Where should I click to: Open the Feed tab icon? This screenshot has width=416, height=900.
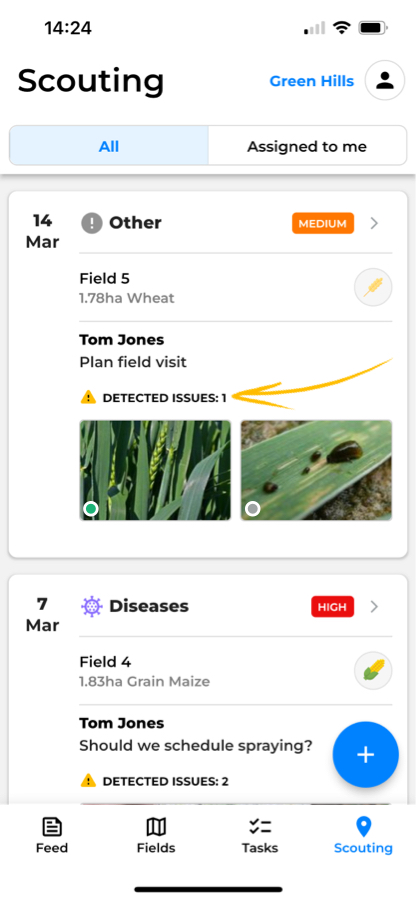pos(52,827)
